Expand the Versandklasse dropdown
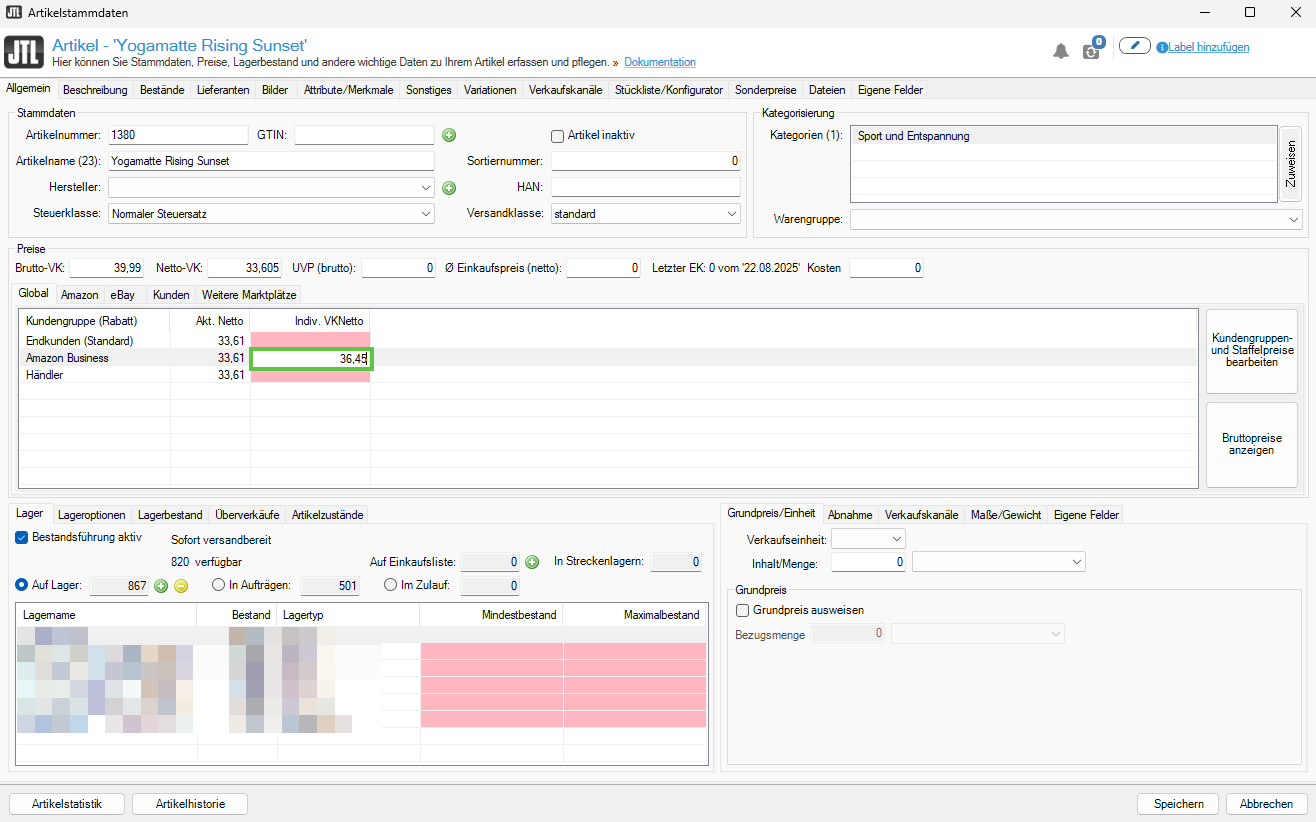 tap(645, 213)
